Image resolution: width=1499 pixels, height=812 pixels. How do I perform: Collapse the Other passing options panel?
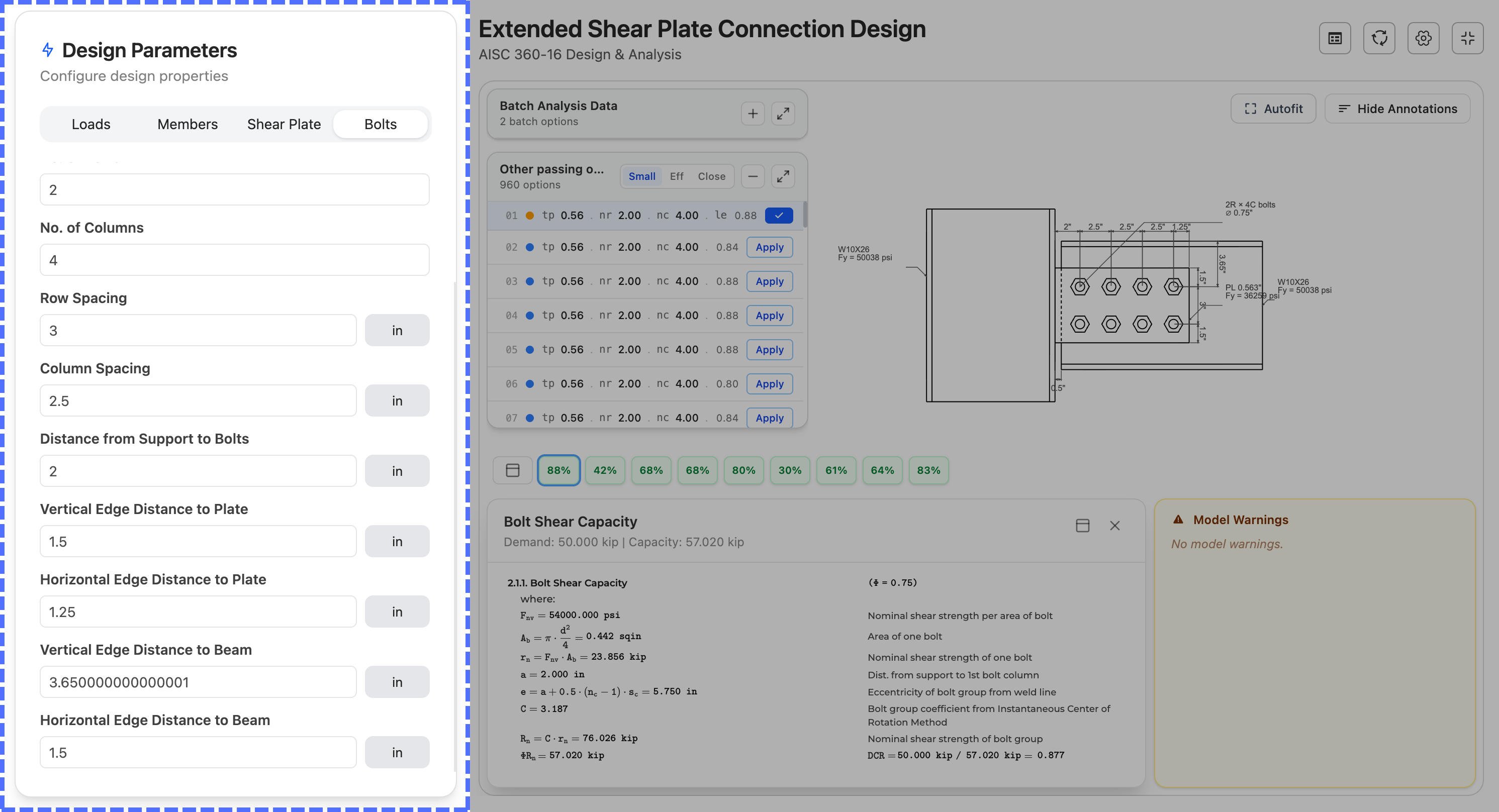click(x=753, y=176)
